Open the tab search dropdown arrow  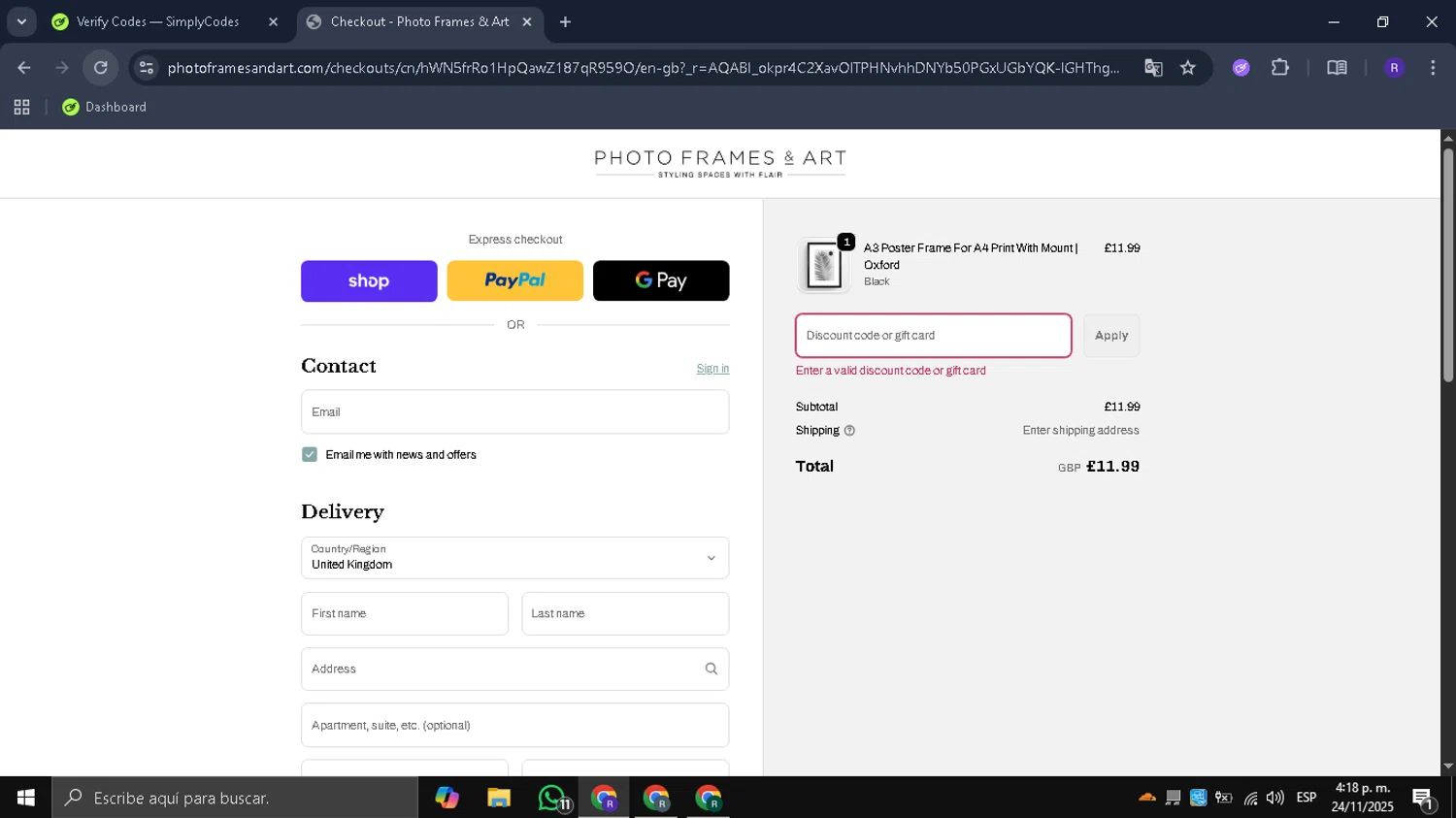point(21,21)
